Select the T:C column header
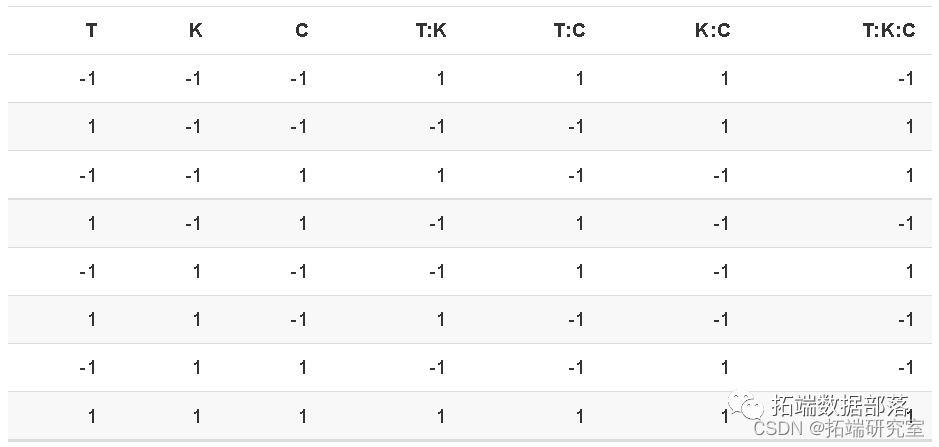This screenshot has width=939, height=447. coord(569,31)
